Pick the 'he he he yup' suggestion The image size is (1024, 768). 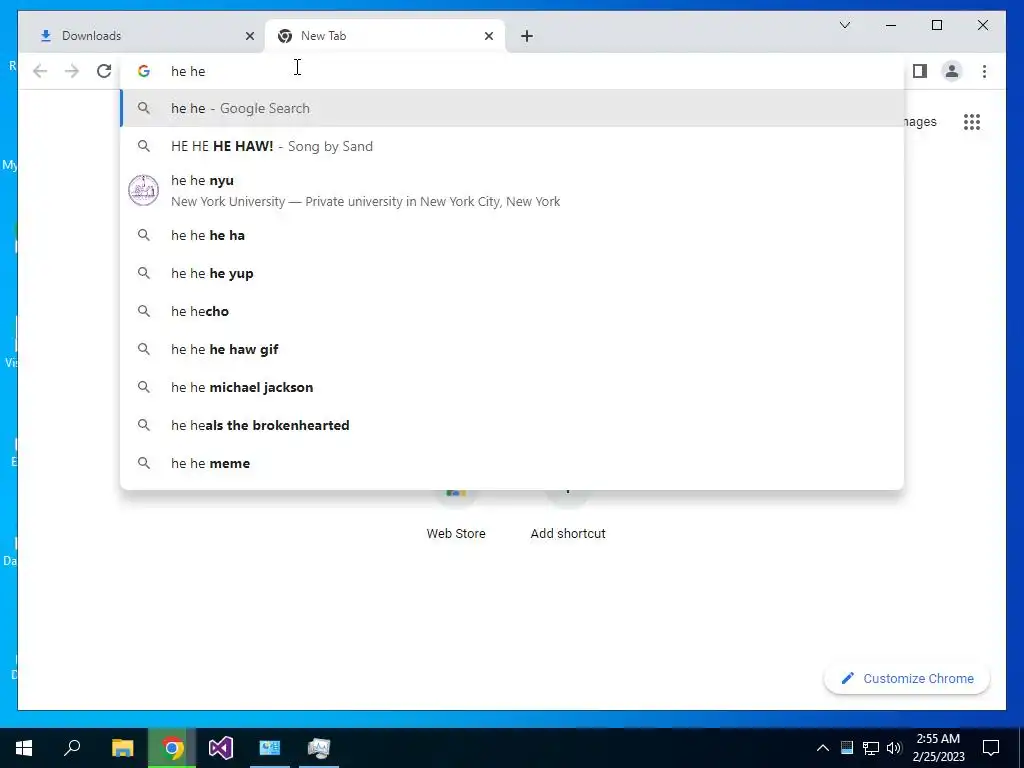(513, 273)
